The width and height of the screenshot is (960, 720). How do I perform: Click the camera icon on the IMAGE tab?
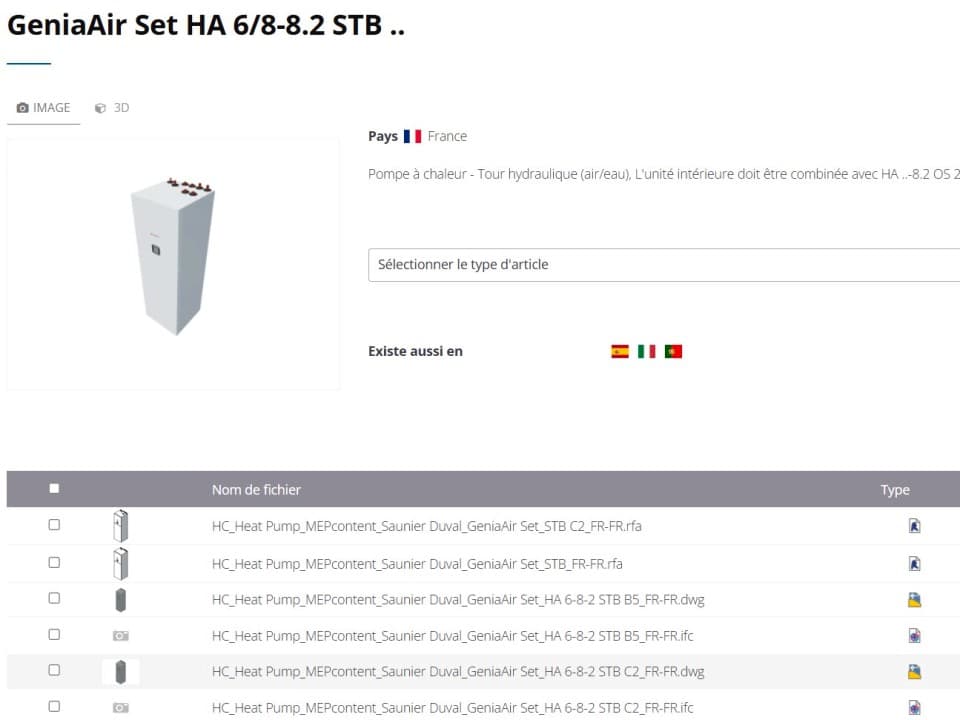point(23,107)
